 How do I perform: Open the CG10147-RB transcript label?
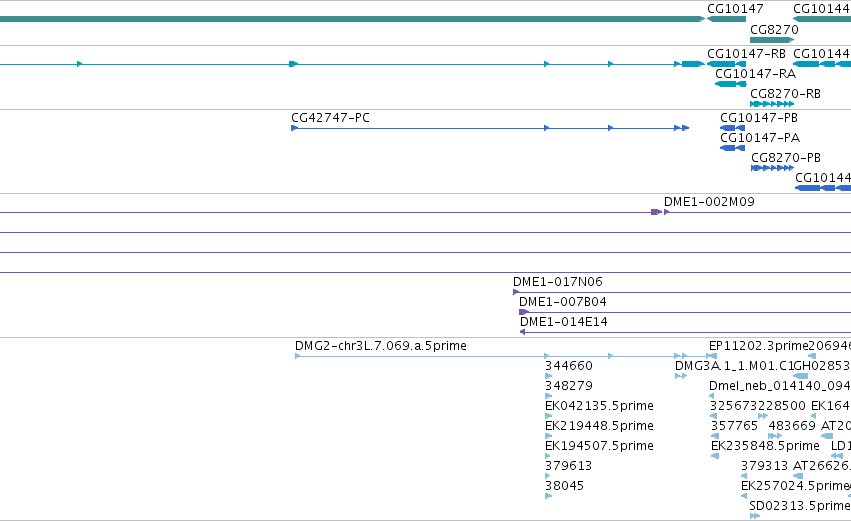point(746,54)
